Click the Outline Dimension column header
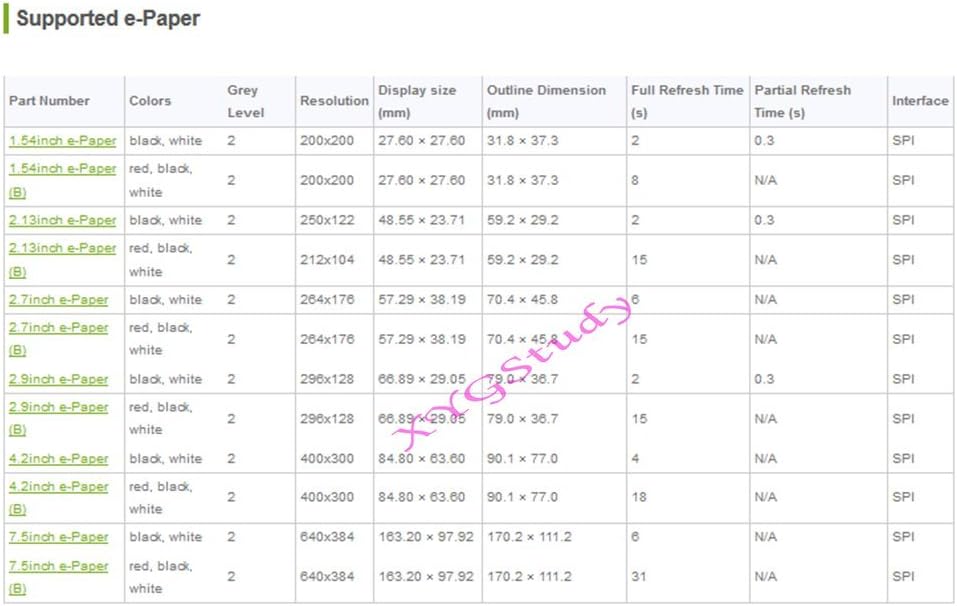Viewport: 957px width, 606px height. coord(546,90)
